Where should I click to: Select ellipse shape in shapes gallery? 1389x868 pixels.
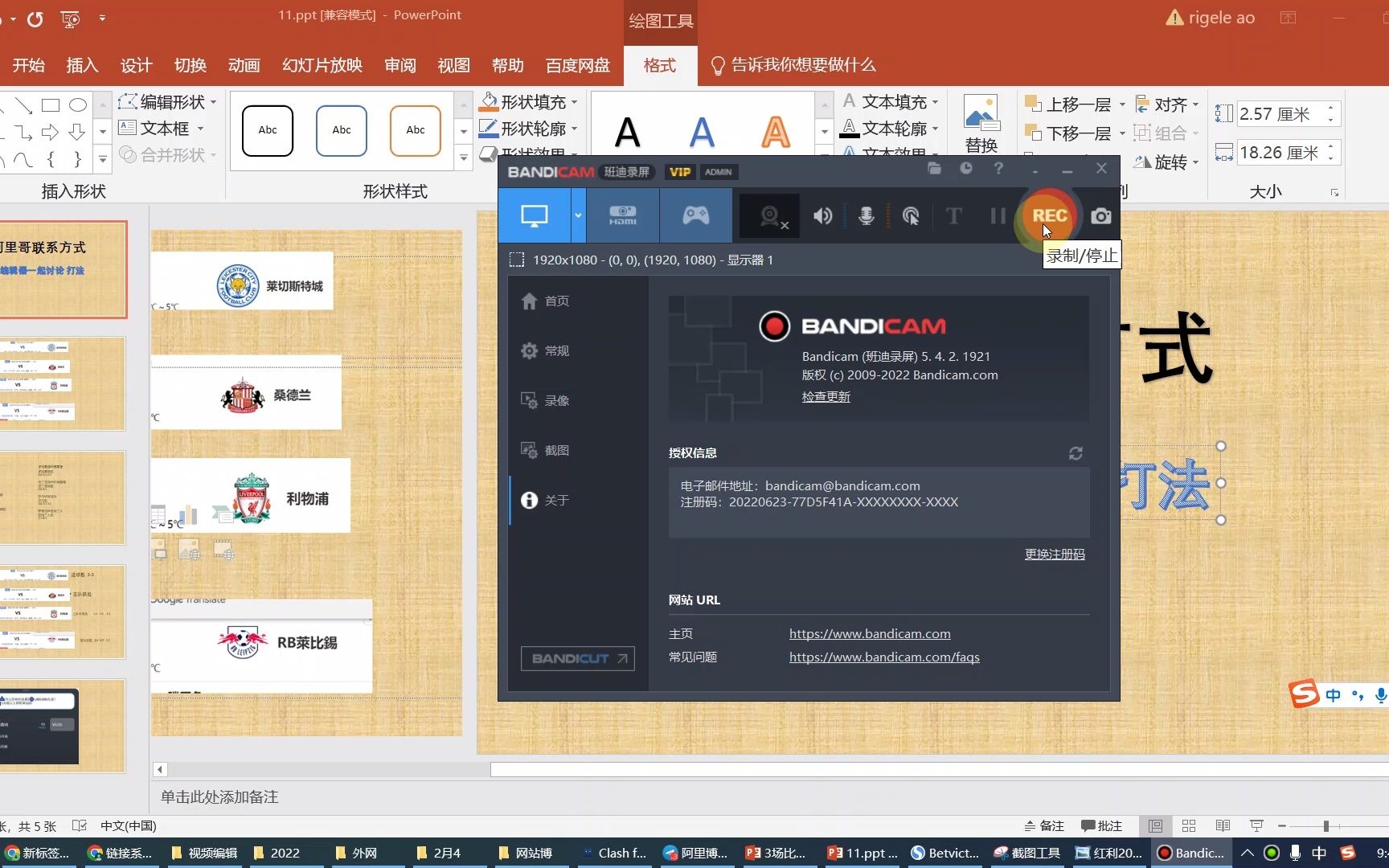(77, 104)
